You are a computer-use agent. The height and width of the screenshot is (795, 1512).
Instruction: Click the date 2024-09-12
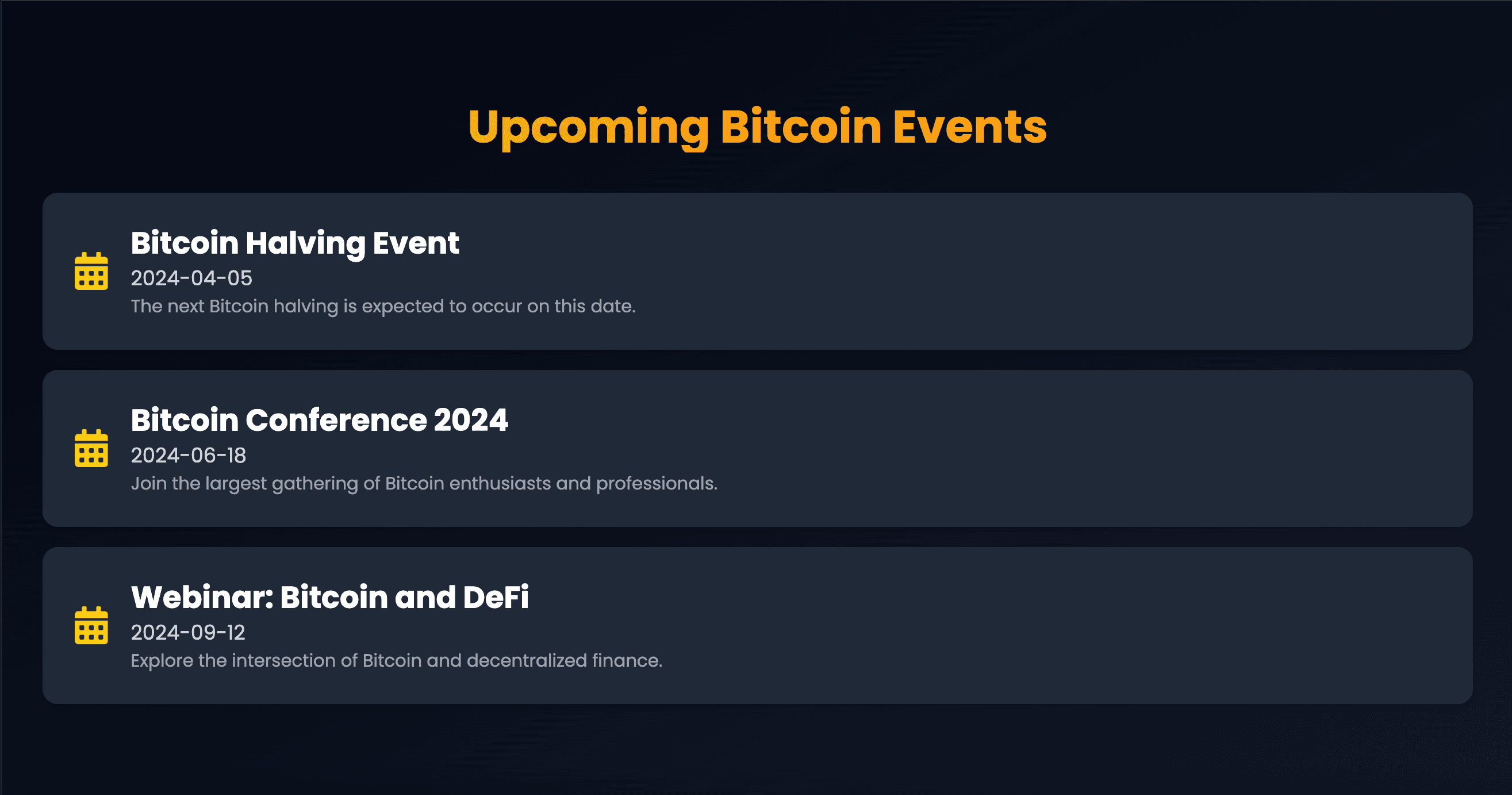(x=189, y=632)
